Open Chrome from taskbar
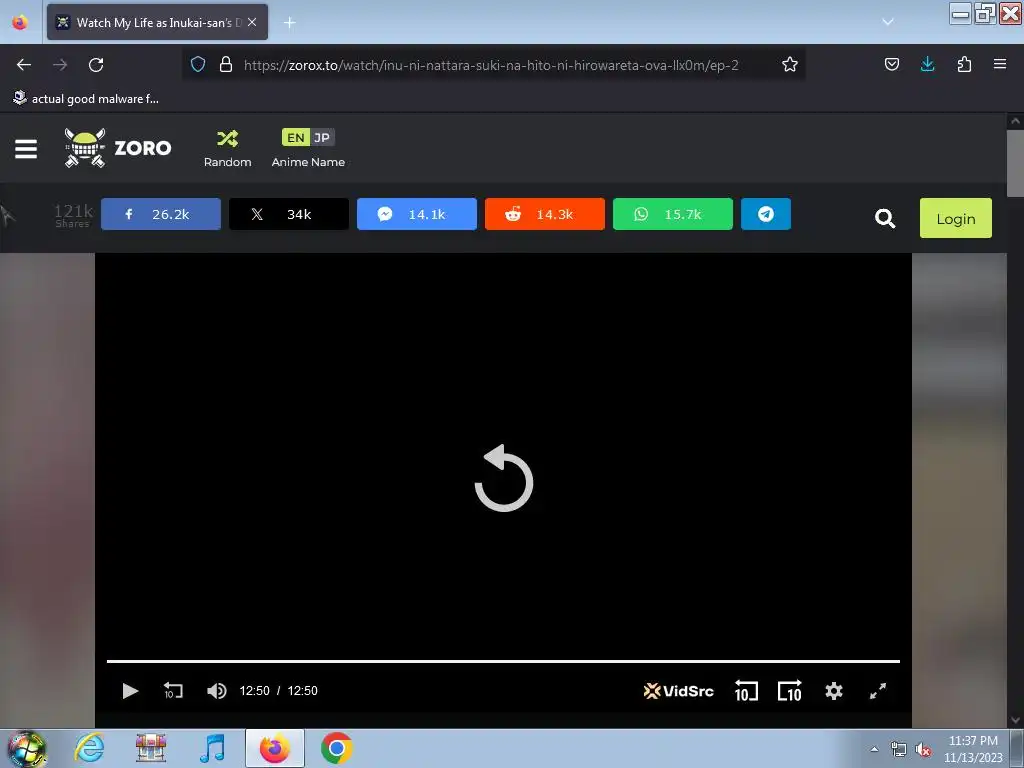The width and height of the screenshot is (1024, 768). coord(336,748)
